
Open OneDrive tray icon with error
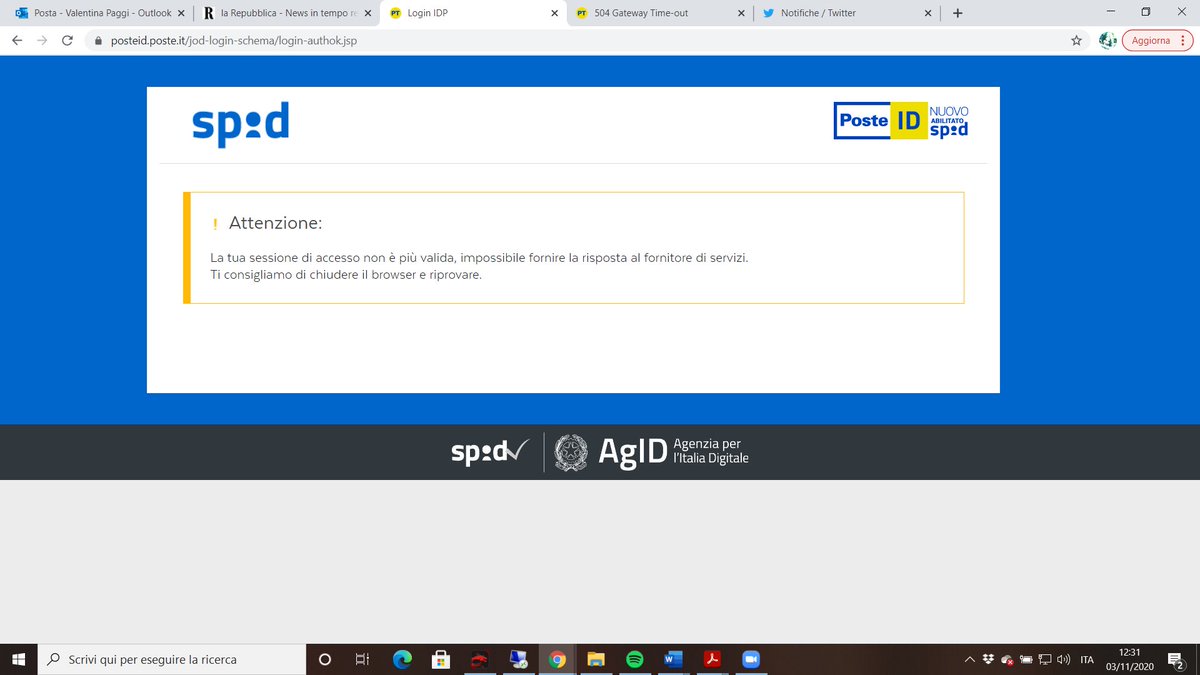(x=1007, y=660)
